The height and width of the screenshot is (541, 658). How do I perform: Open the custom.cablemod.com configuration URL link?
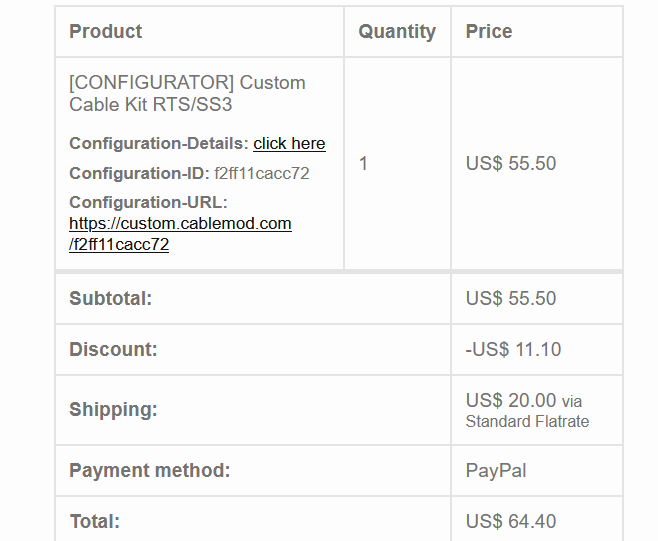[x=180, y=224]
